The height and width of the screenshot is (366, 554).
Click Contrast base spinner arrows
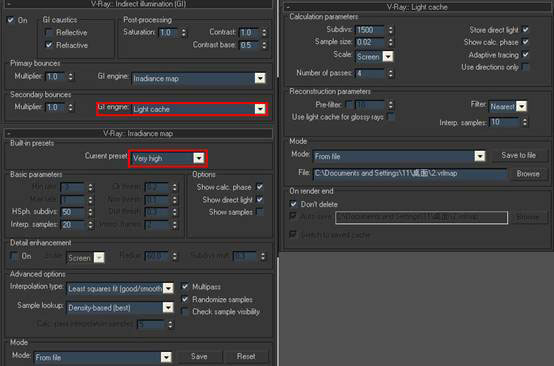coord(264,45)
